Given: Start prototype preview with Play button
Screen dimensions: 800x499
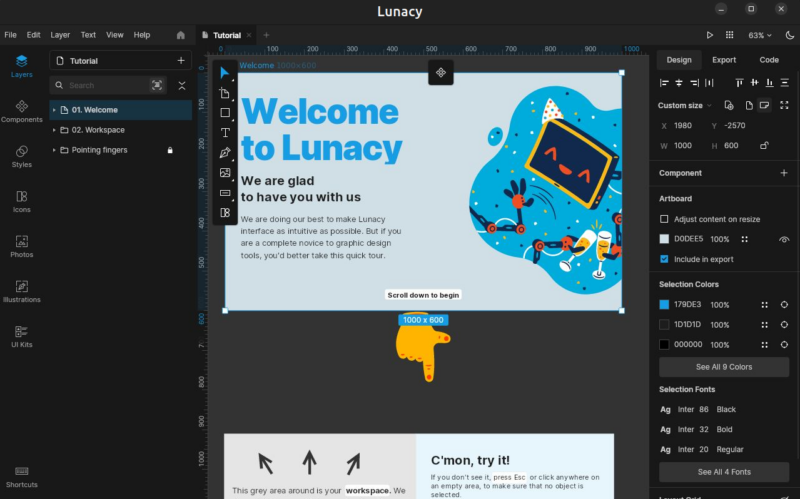Looking at the screenshot, I should [709, 35].
